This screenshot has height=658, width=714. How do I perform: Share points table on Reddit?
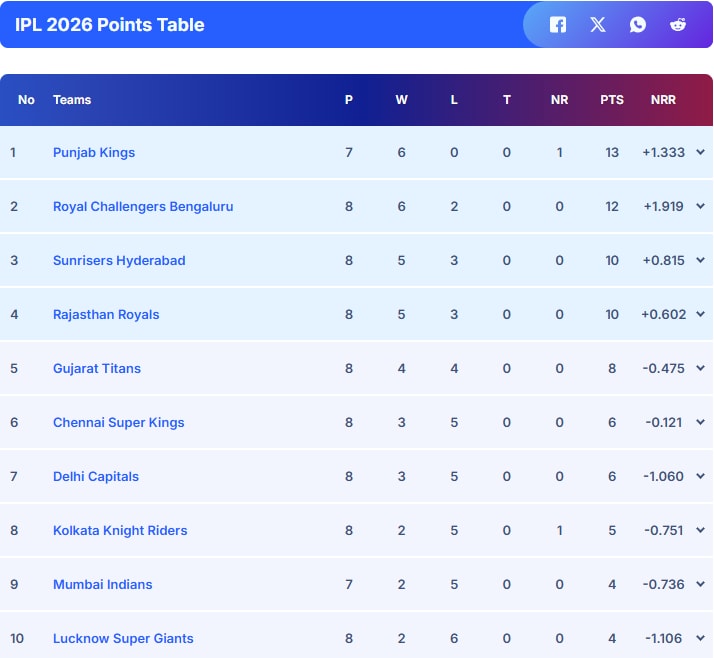pyautogui.click(x=678, y=25)
